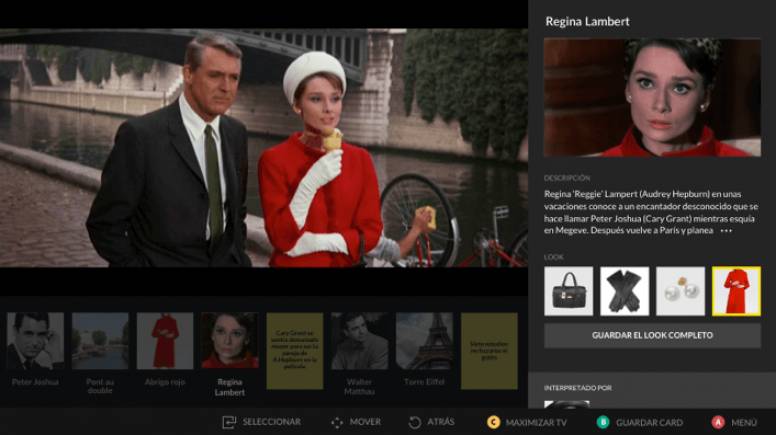Click the Regina Lambert portrait in side panel
This screenshot has width=776, height=435.
click(x=652, y=97)
